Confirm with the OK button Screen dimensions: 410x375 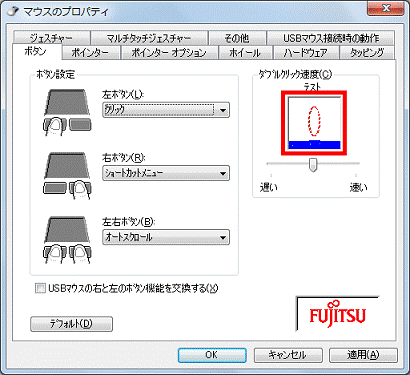[x=212, y=355]
